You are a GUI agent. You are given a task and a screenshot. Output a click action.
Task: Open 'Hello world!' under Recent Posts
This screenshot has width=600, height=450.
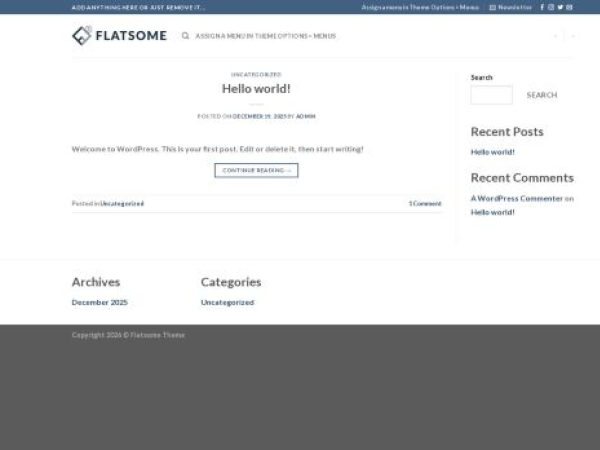point(492,152)
